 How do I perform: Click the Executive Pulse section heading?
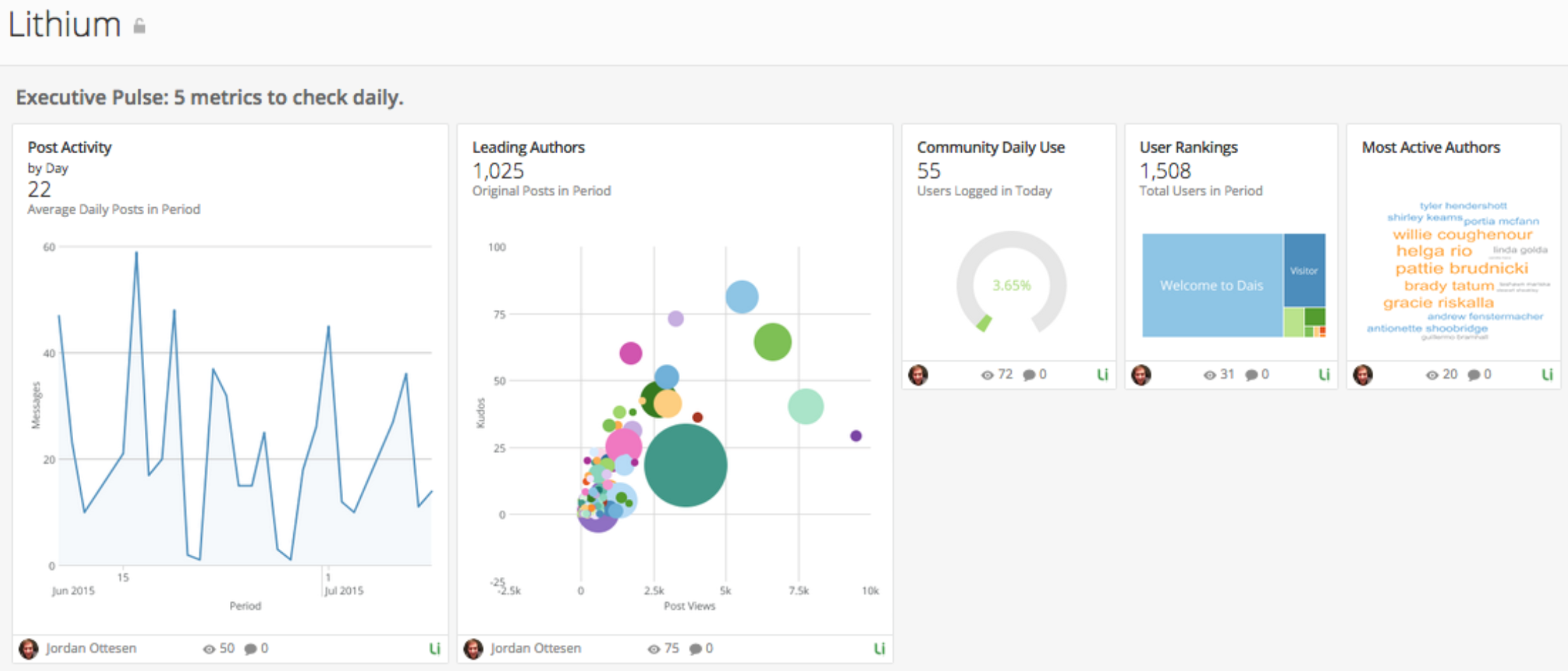[210, 97]
